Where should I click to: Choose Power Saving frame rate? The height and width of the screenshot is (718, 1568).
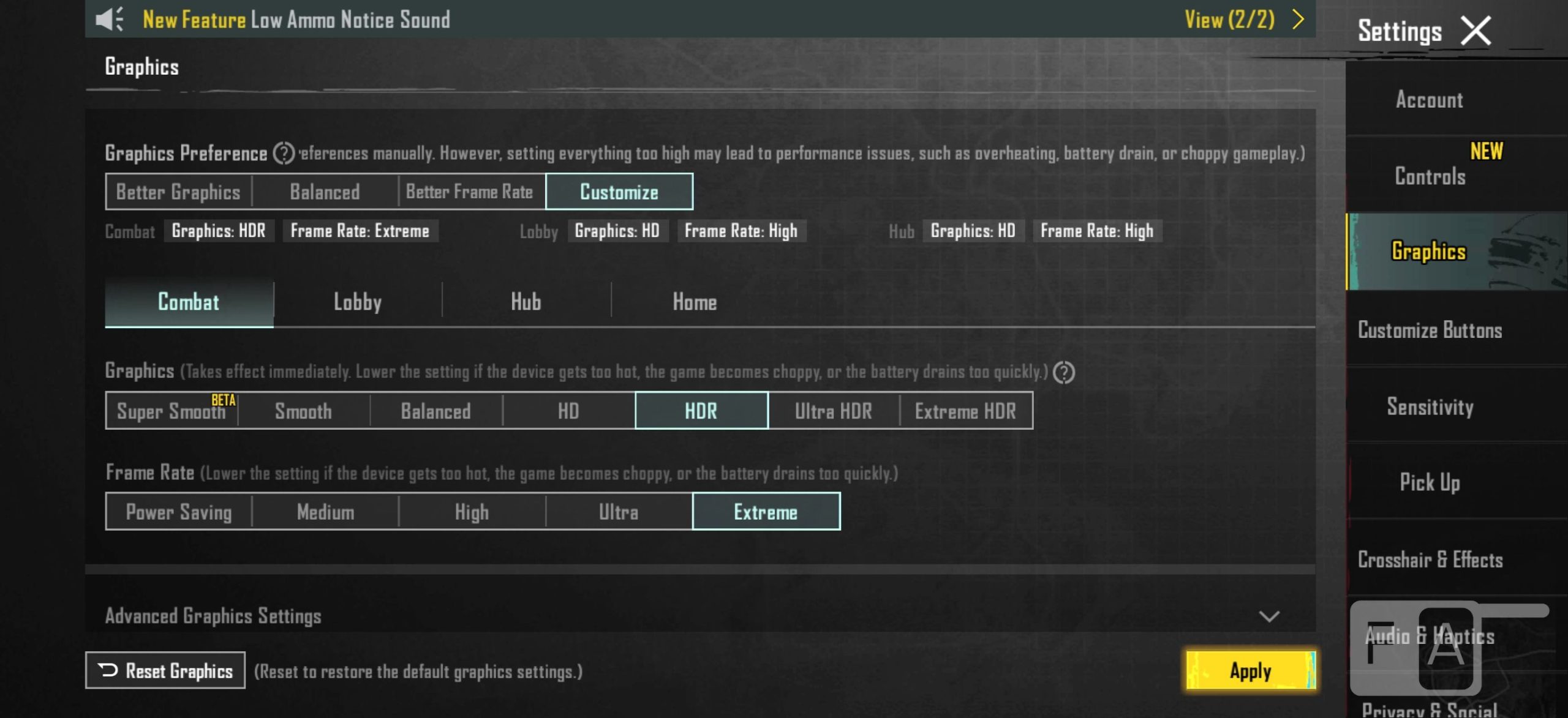[x=179, y=512]
